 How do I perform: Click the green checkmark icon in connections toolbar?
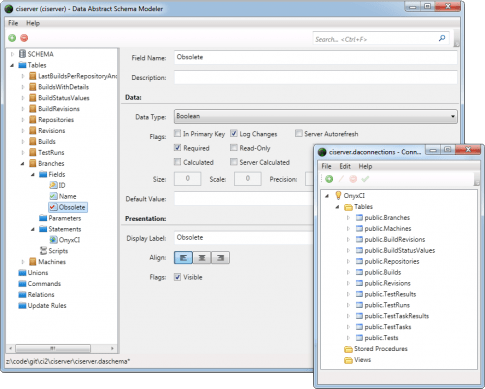pyautogui.click(x=365, y=179)
